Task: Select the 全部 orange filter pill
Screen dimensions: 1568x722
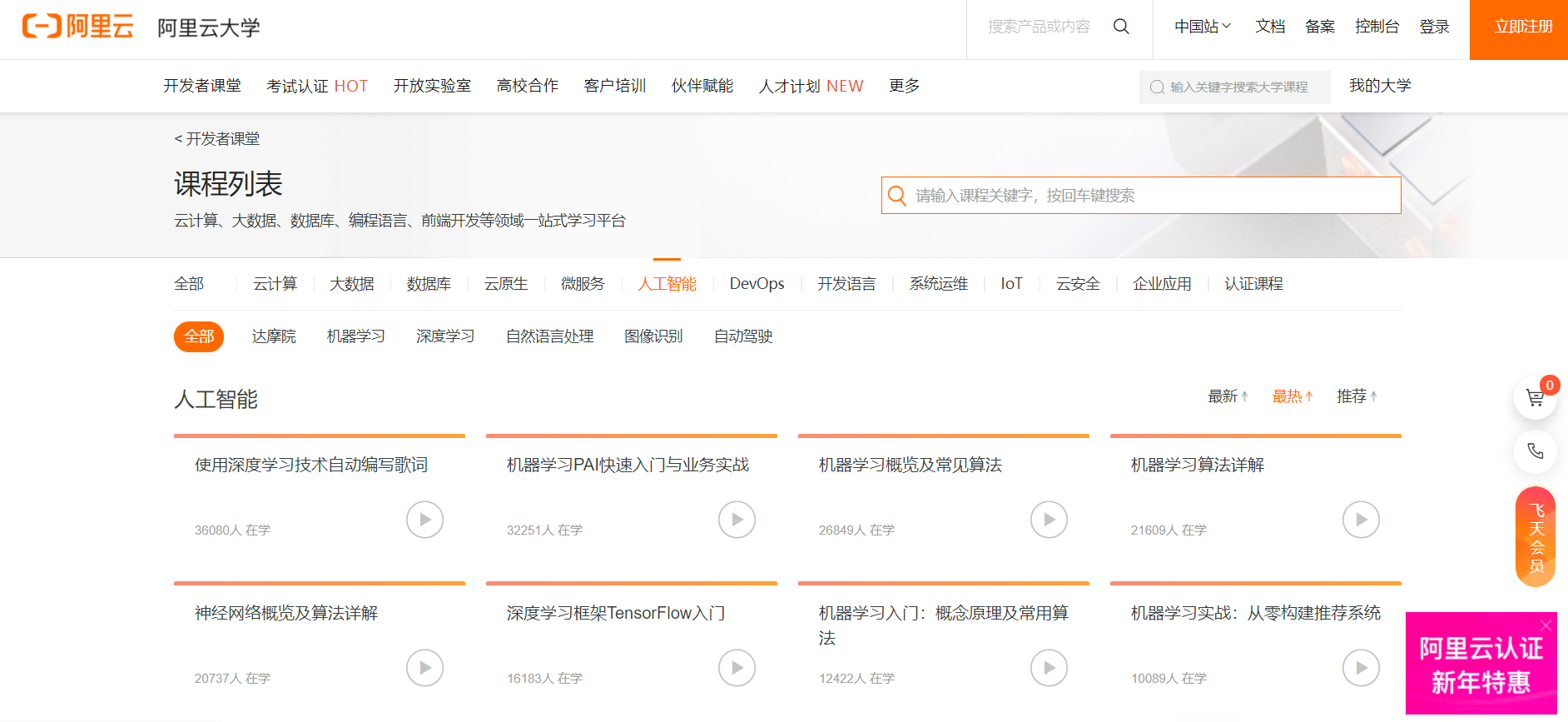Action: 199,336
